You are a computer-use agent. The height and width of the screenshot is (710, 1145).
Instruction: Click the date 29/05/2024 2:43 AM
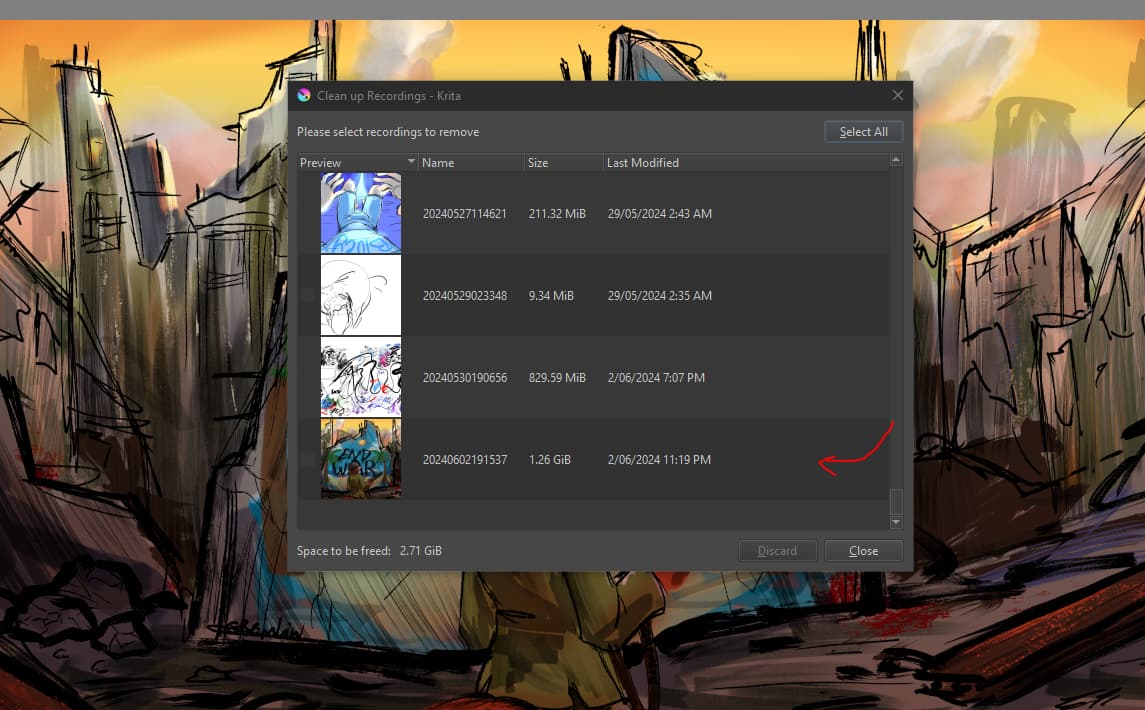point(659,213)
